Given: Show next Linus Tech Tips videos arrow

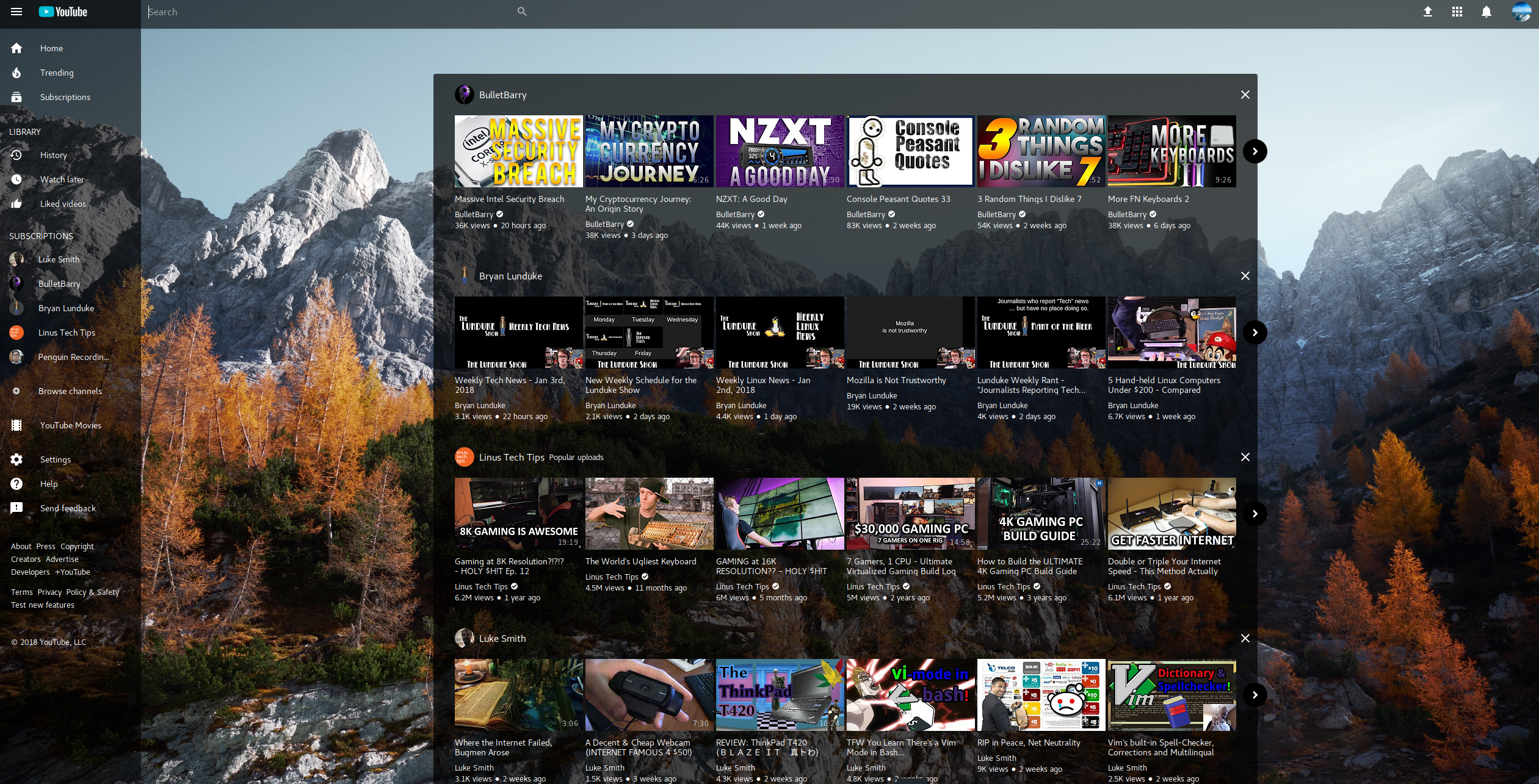Looking at the screenshot, I should (x=1255, y=514).
